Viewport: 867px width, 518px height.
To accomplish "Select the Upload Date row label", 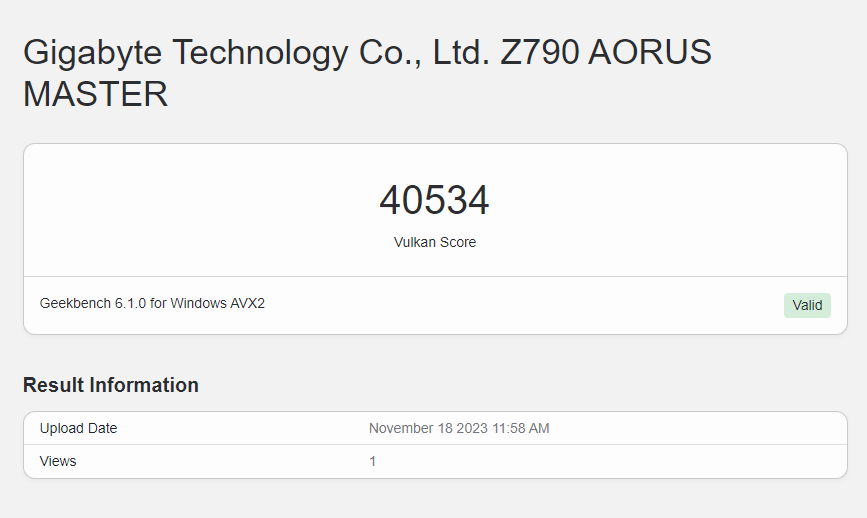I will click(x=79, y=428).
